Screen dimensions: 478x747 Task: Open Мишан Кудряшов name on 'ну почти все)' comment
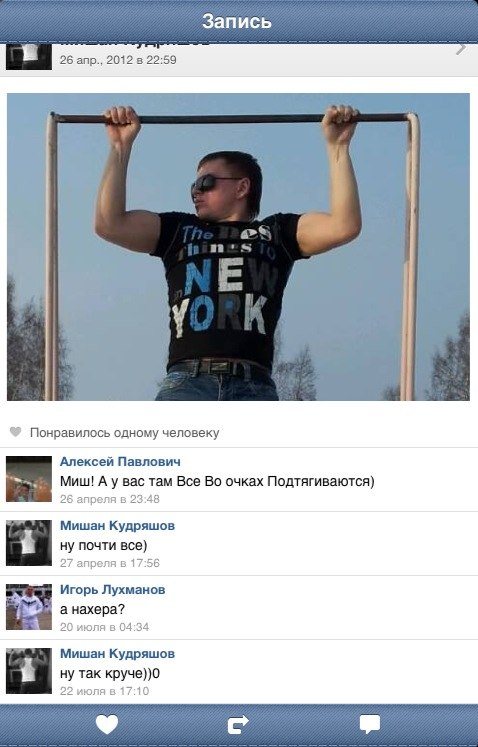click(117, 525)
